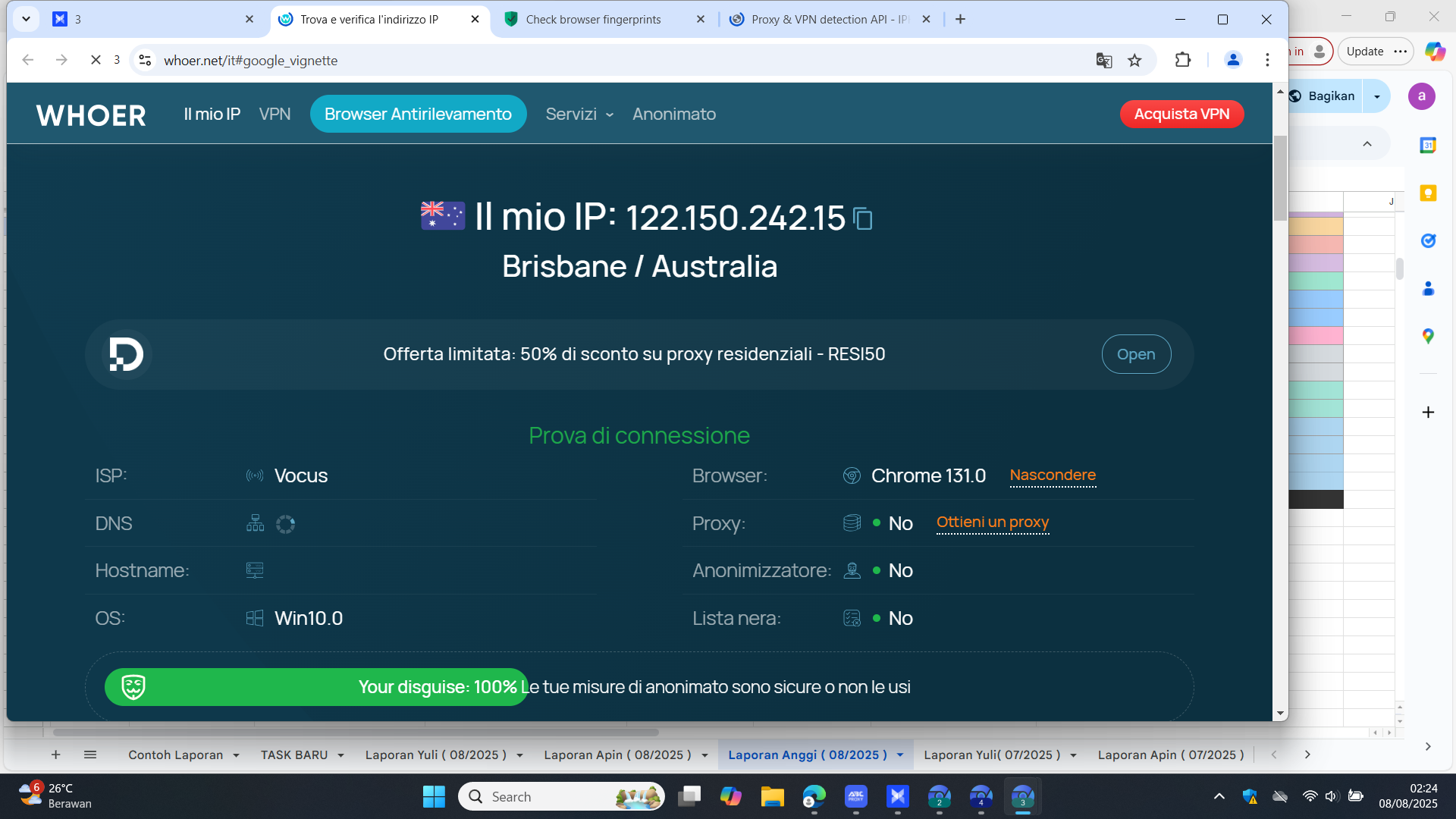This screenshot has height=819, width=1456.
Task: Open the browser extensions puzzle icon
Action: tap(1182, 60)
